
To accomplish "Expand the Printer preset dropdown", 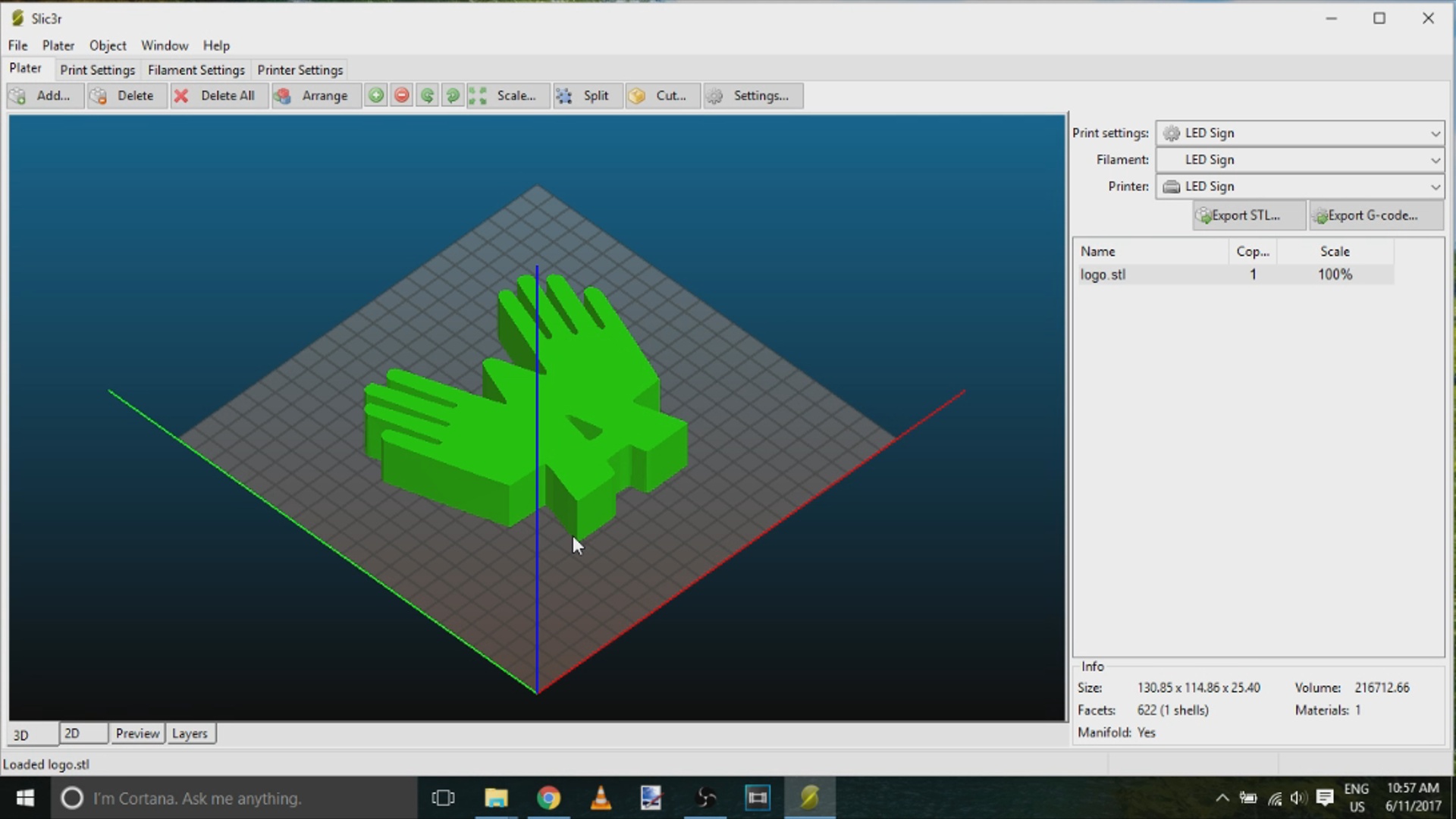I will [1434, 187].
